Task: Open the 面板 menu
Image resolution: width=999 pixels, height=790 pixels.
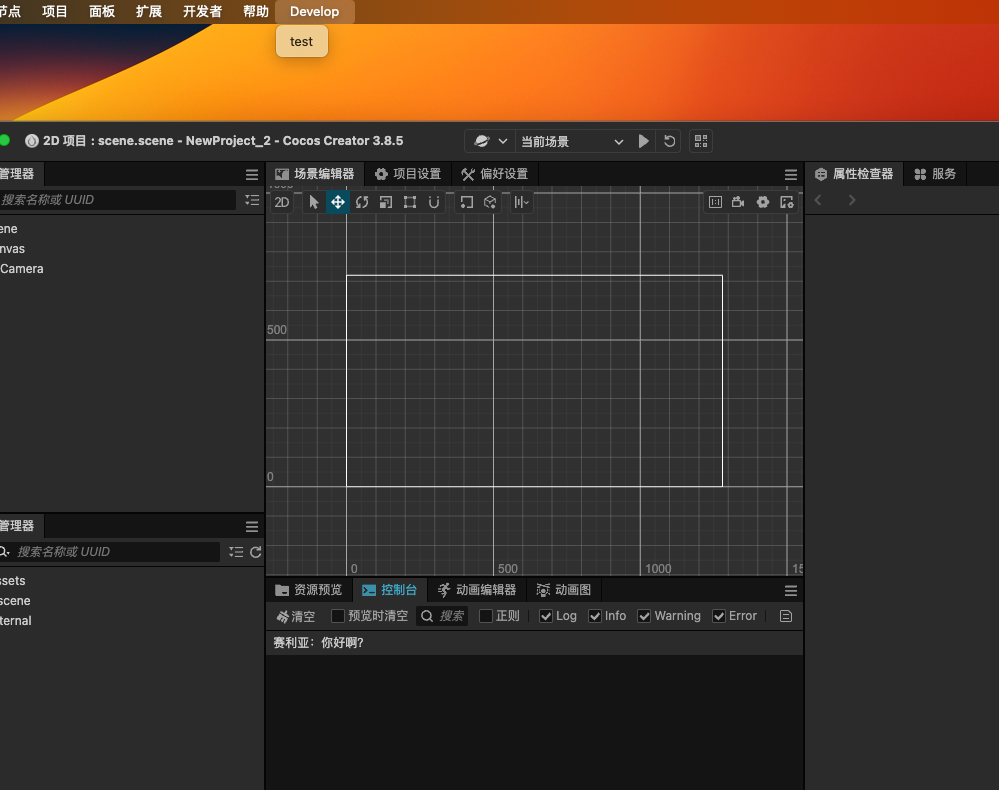Action: coord(102,11)
